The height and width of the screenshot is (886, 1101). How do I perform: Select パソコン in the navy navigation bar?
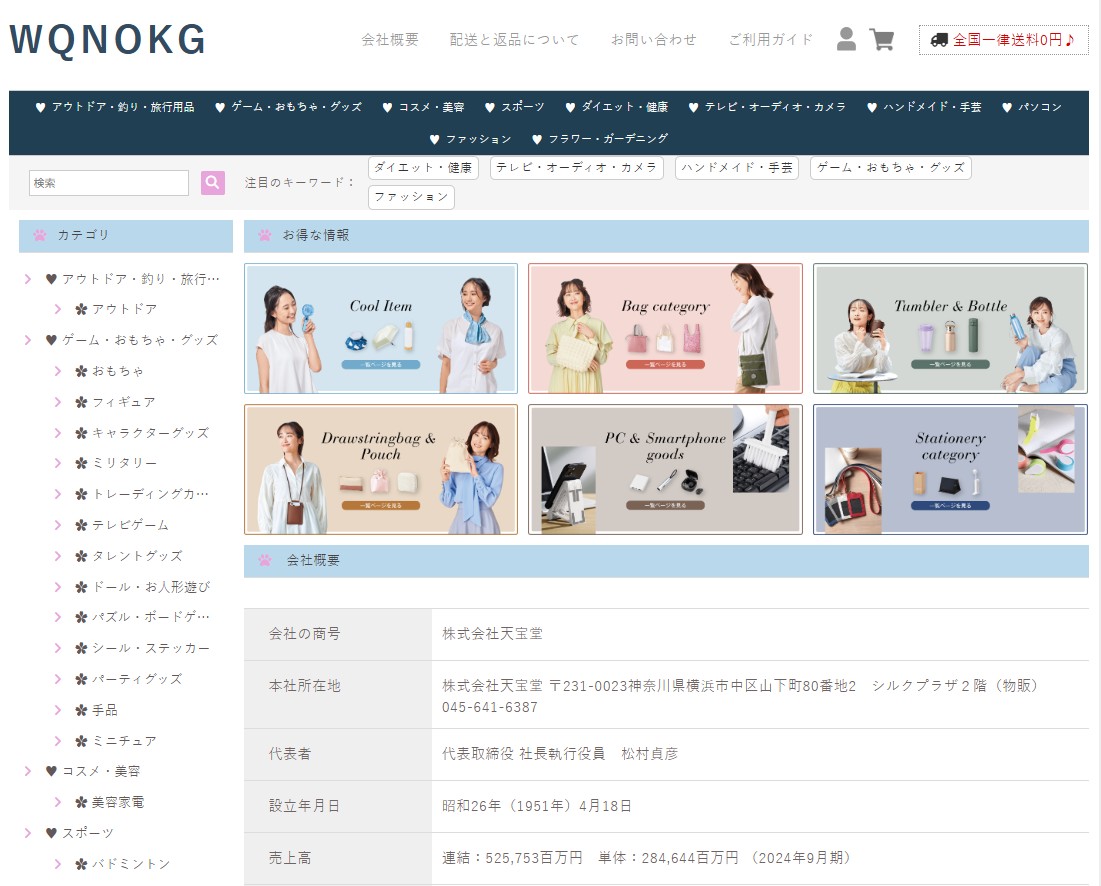[x=1032, y=107]
